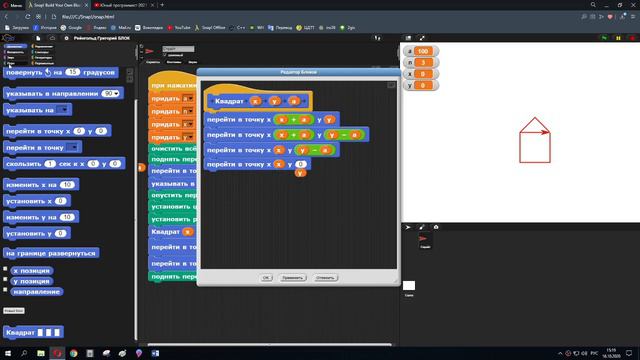
Task: Open the Snap! settings gear menu
Action: click(67, 38)
